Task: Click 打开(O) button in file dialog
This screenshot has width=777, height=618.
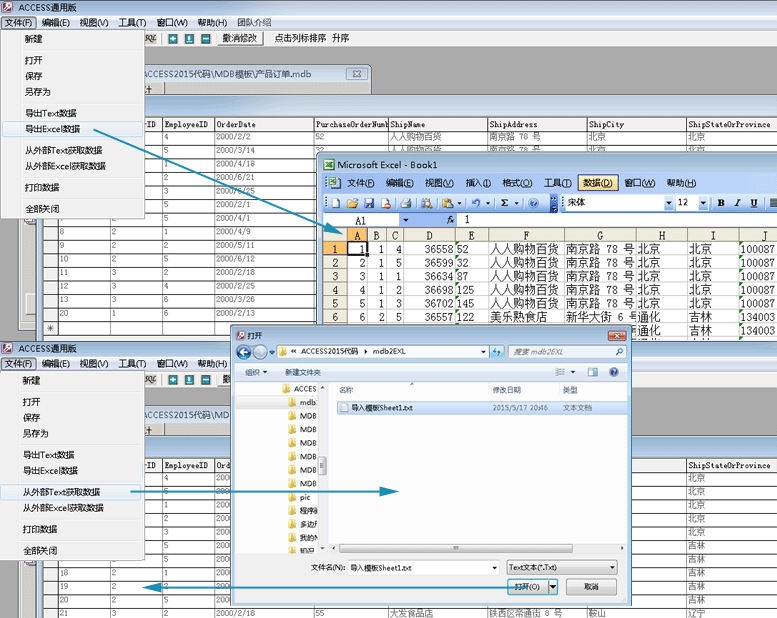Action: [x=528, y=587]
